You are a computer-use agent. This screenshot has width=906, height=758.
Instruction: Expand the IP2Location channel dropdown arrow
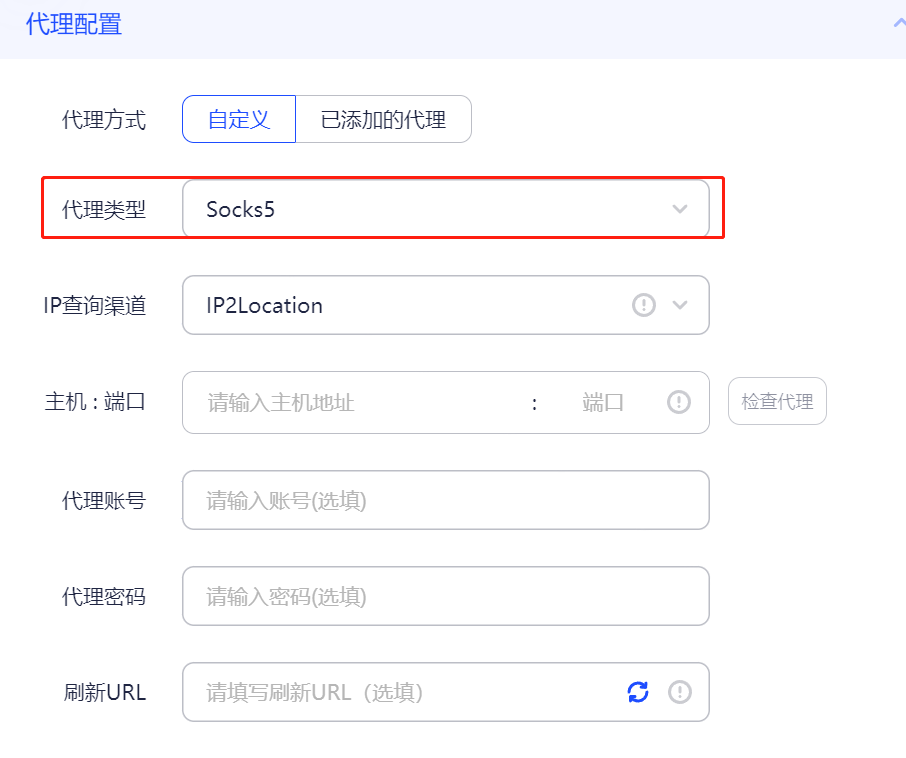[x=680, y=305]
